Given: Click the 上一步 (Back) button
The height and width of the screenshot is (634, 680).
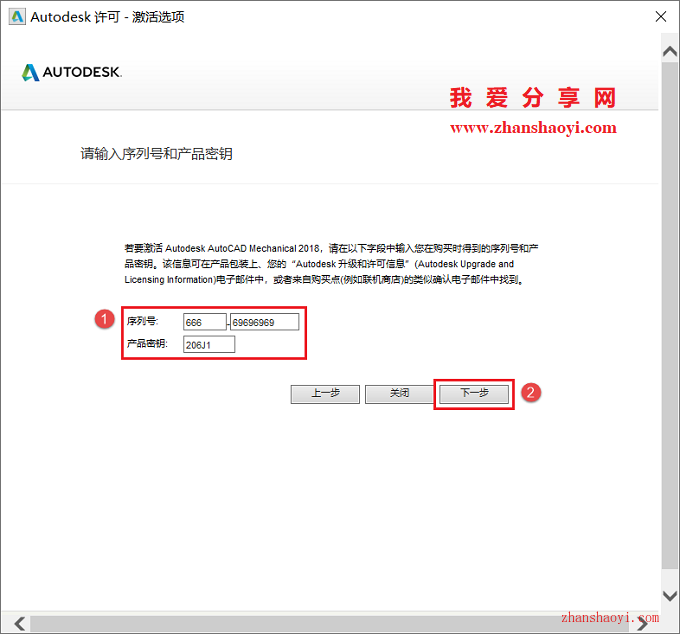Looking at the screenshot, I should 325,394.
